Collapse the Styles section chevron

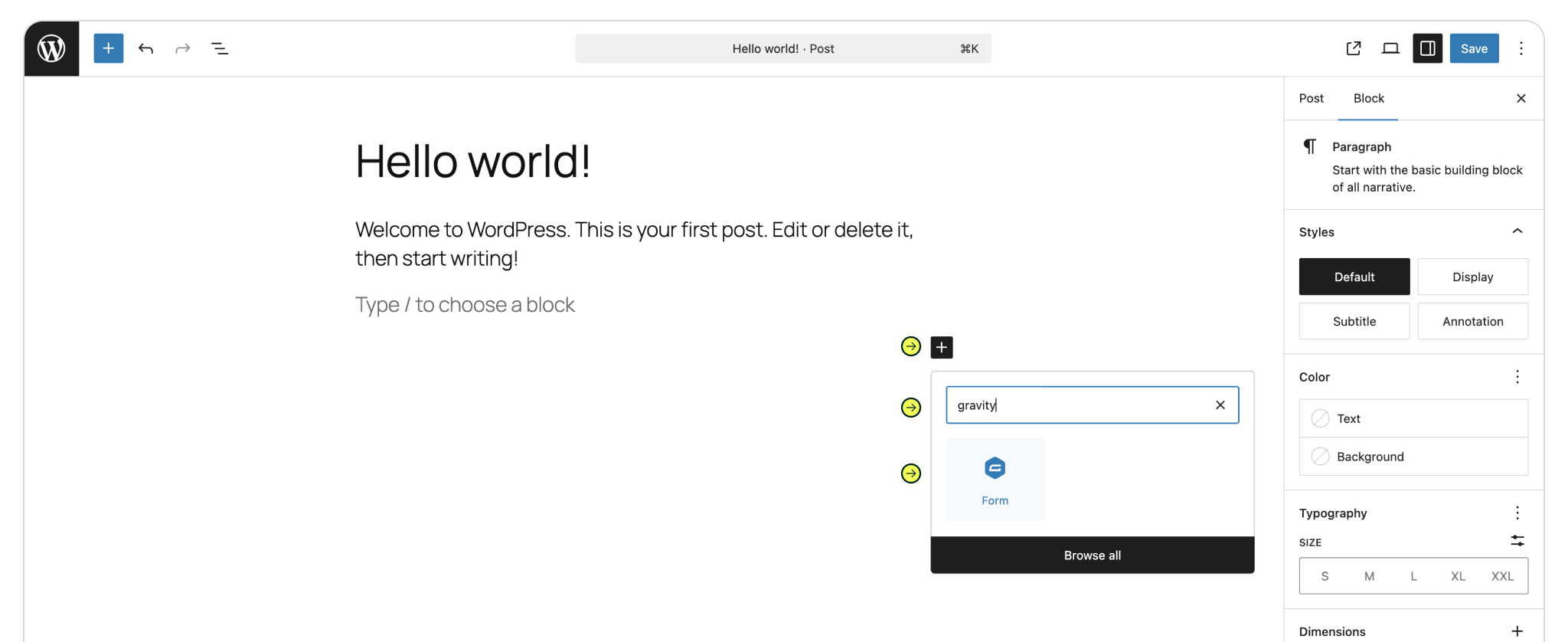click(x=1517, y=231)
